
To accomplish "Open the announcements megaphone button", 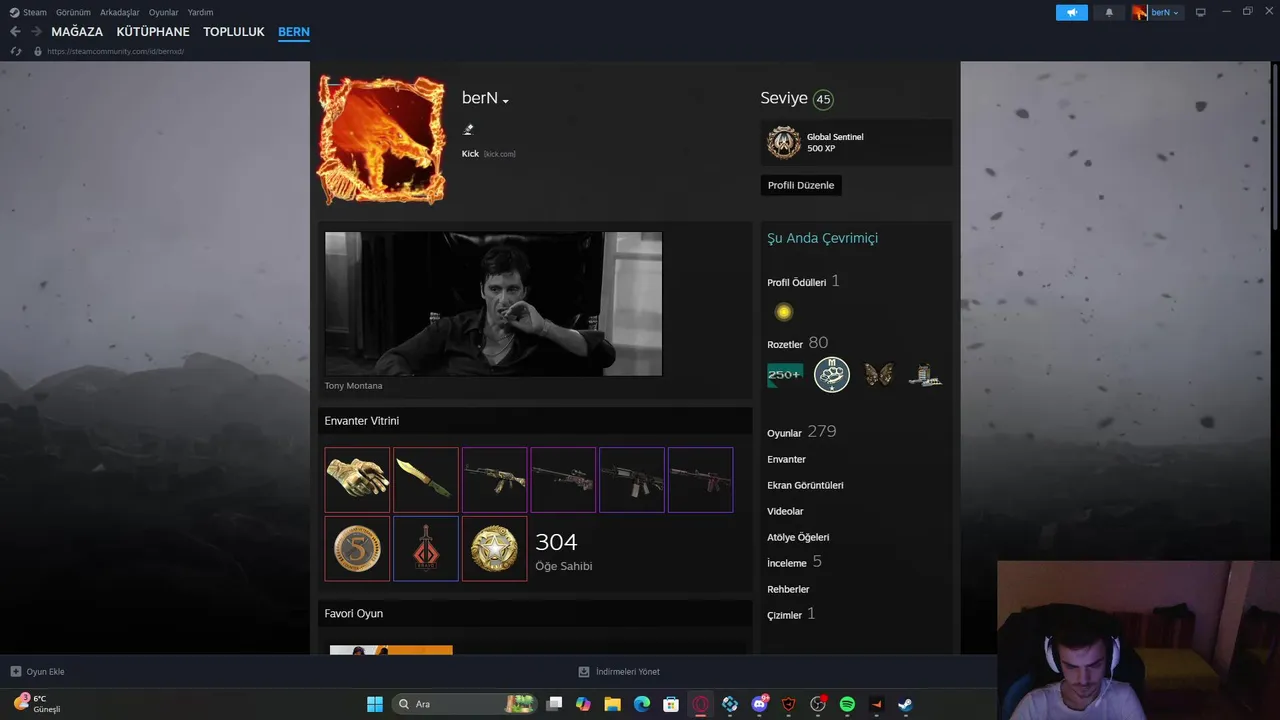I will (1071, 12).
